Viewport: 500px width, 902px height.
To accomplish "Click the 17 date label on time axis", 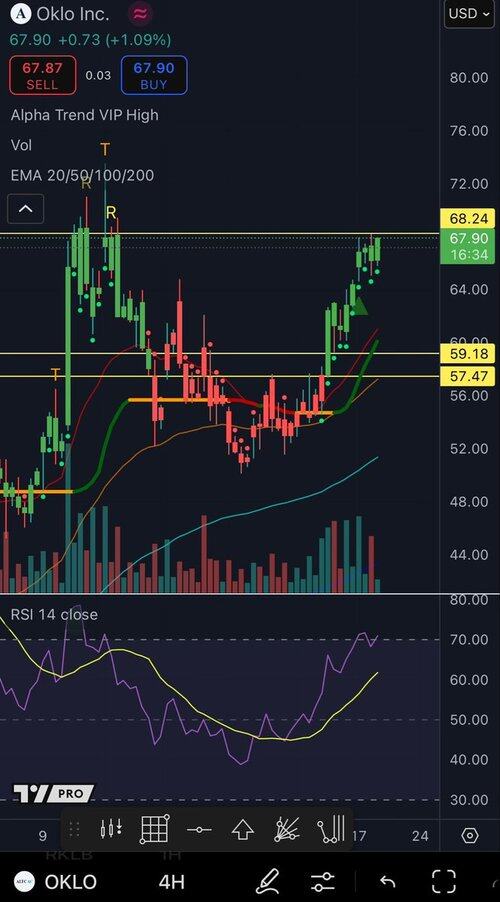I will pos(358,835).
